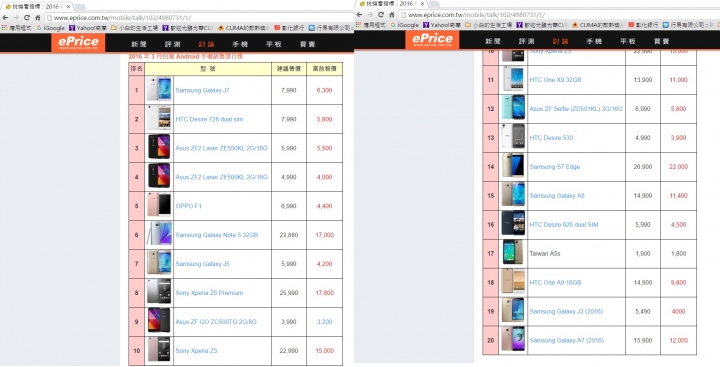Go back in the left browser window
The height and width of the screenshot is (367, 720).
pos(6,17)
